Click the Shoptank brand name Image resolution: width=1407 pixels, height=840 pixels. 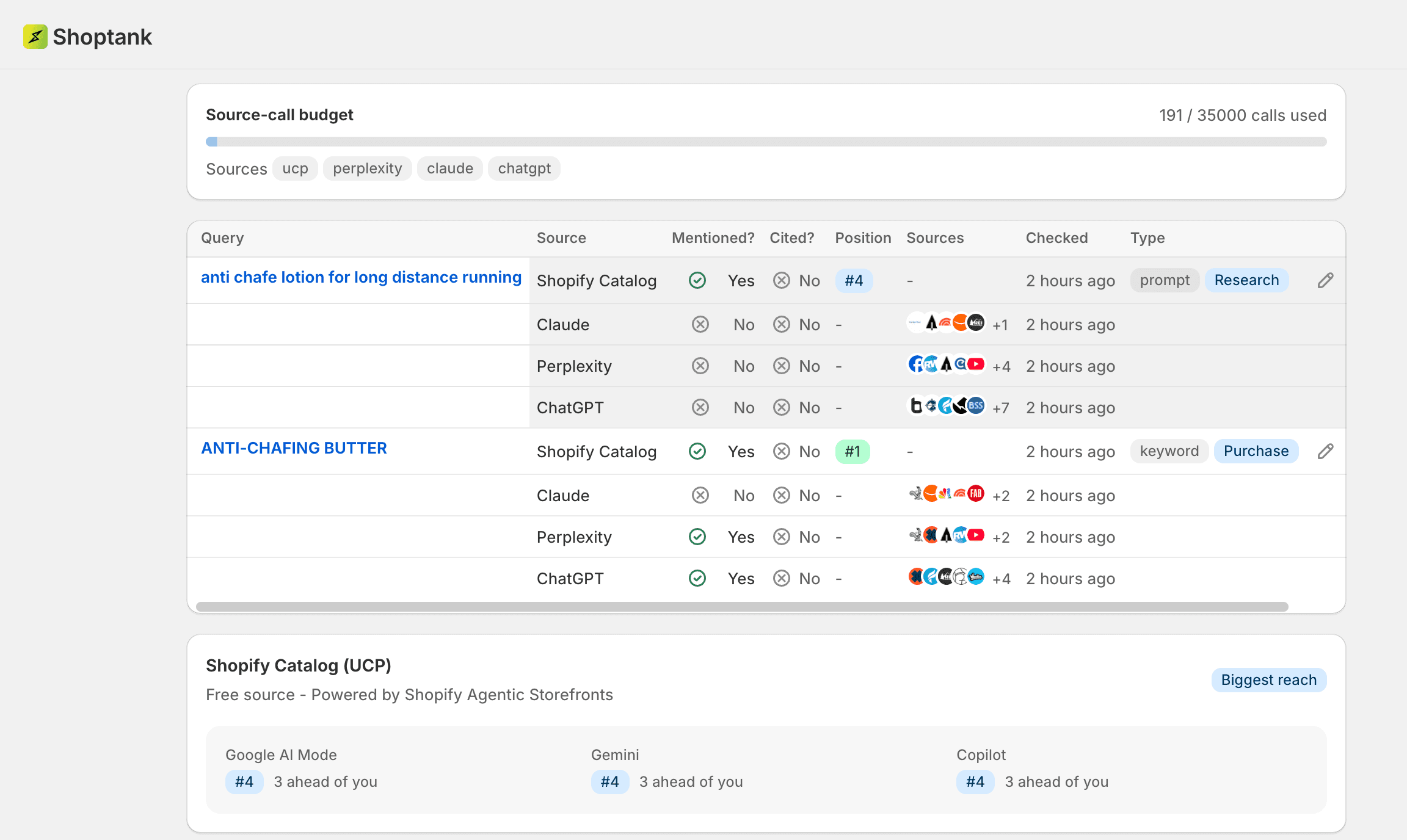(x=102, y=37)
